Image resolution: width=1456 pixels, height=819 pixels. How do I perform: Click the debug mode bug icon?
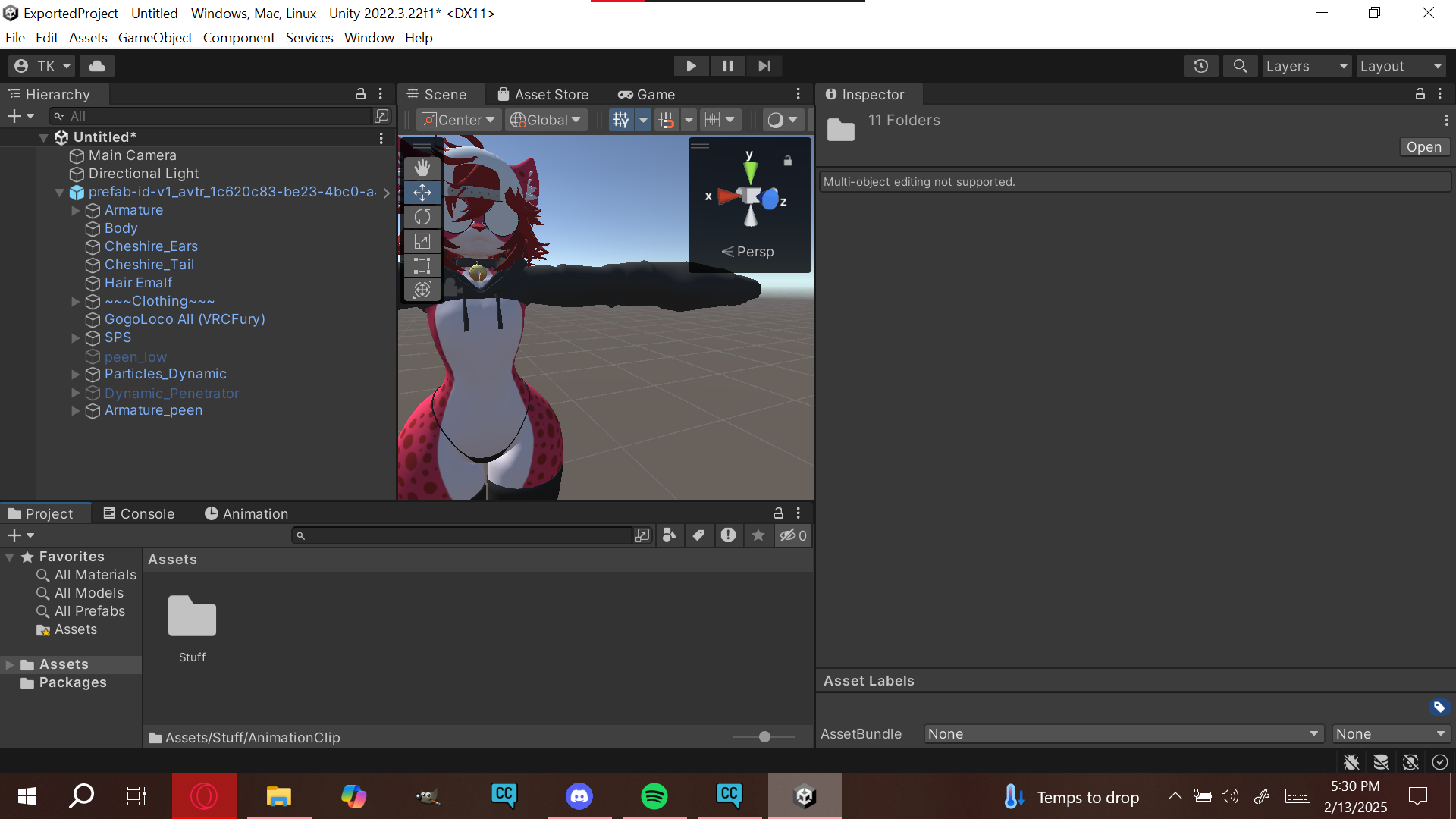coord(1351,762)
